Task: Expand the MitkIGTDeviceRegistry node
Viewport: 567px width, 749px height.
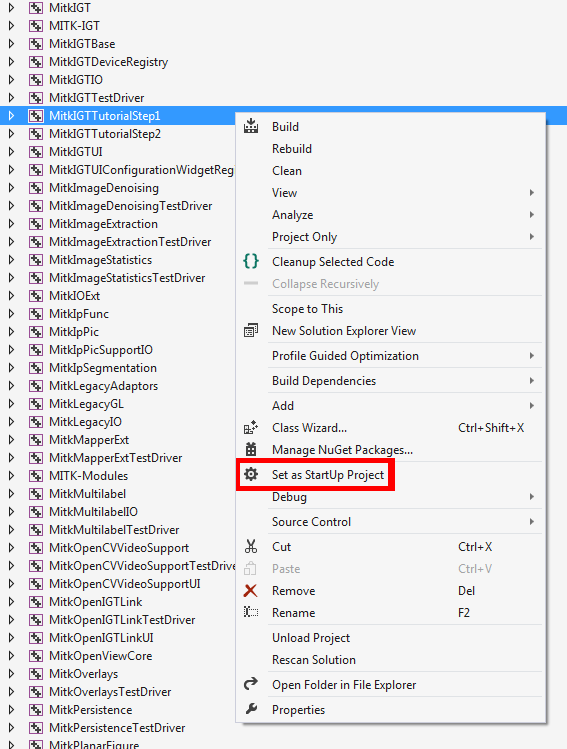Action: point(11,62)
